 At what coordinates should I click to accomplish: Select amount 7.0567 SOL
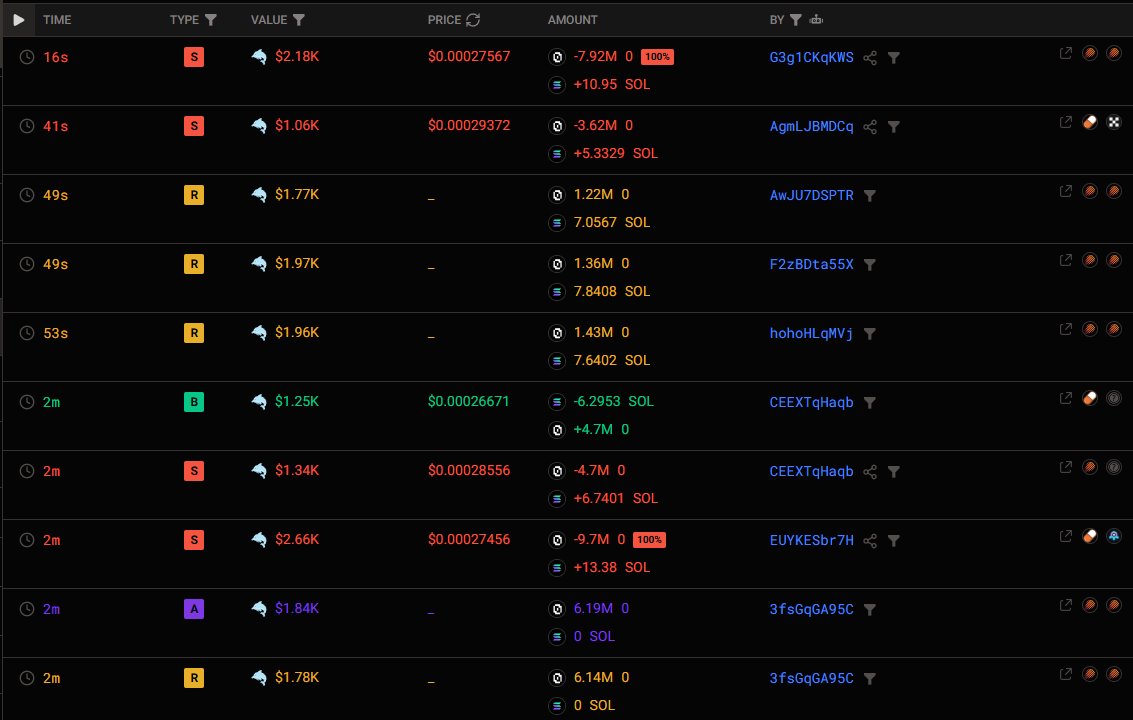[x=612, y=223]
